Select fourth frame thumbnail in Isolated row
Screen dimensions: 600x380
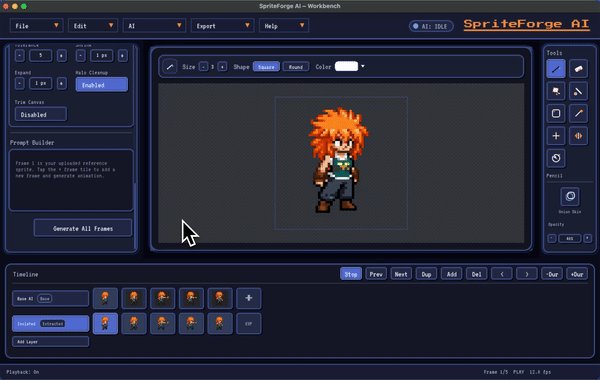(191, 324)
